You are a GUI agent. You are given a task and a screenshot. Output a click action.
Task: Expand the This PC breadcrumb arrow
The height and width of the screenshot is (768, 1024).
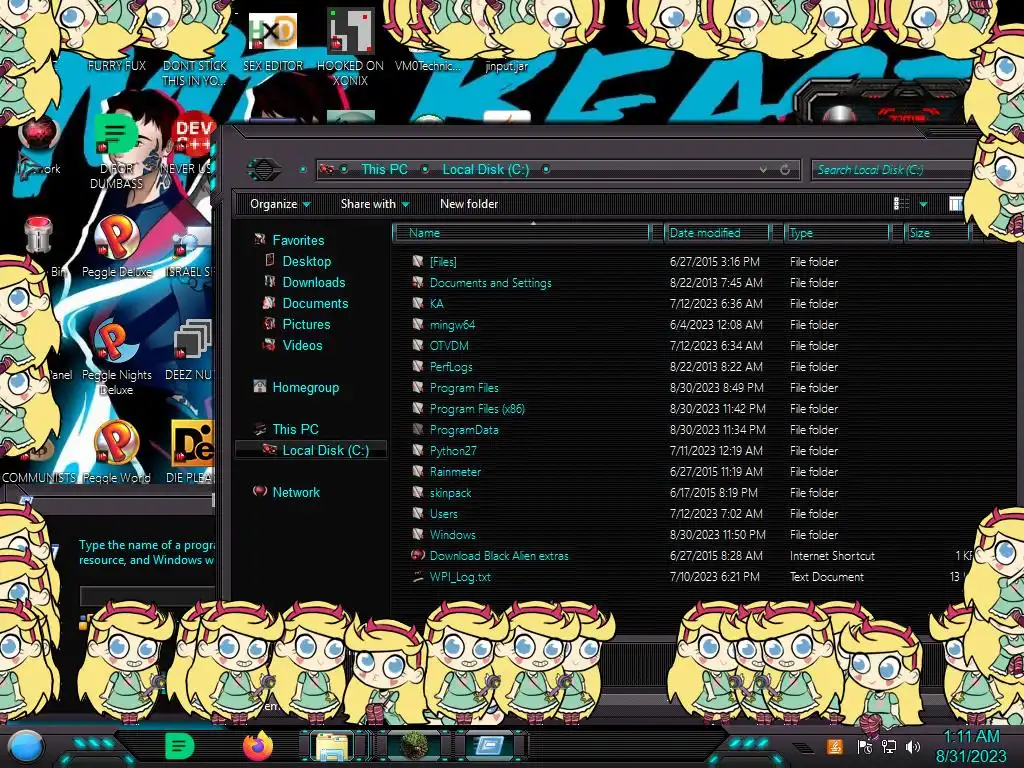[425, 170]
